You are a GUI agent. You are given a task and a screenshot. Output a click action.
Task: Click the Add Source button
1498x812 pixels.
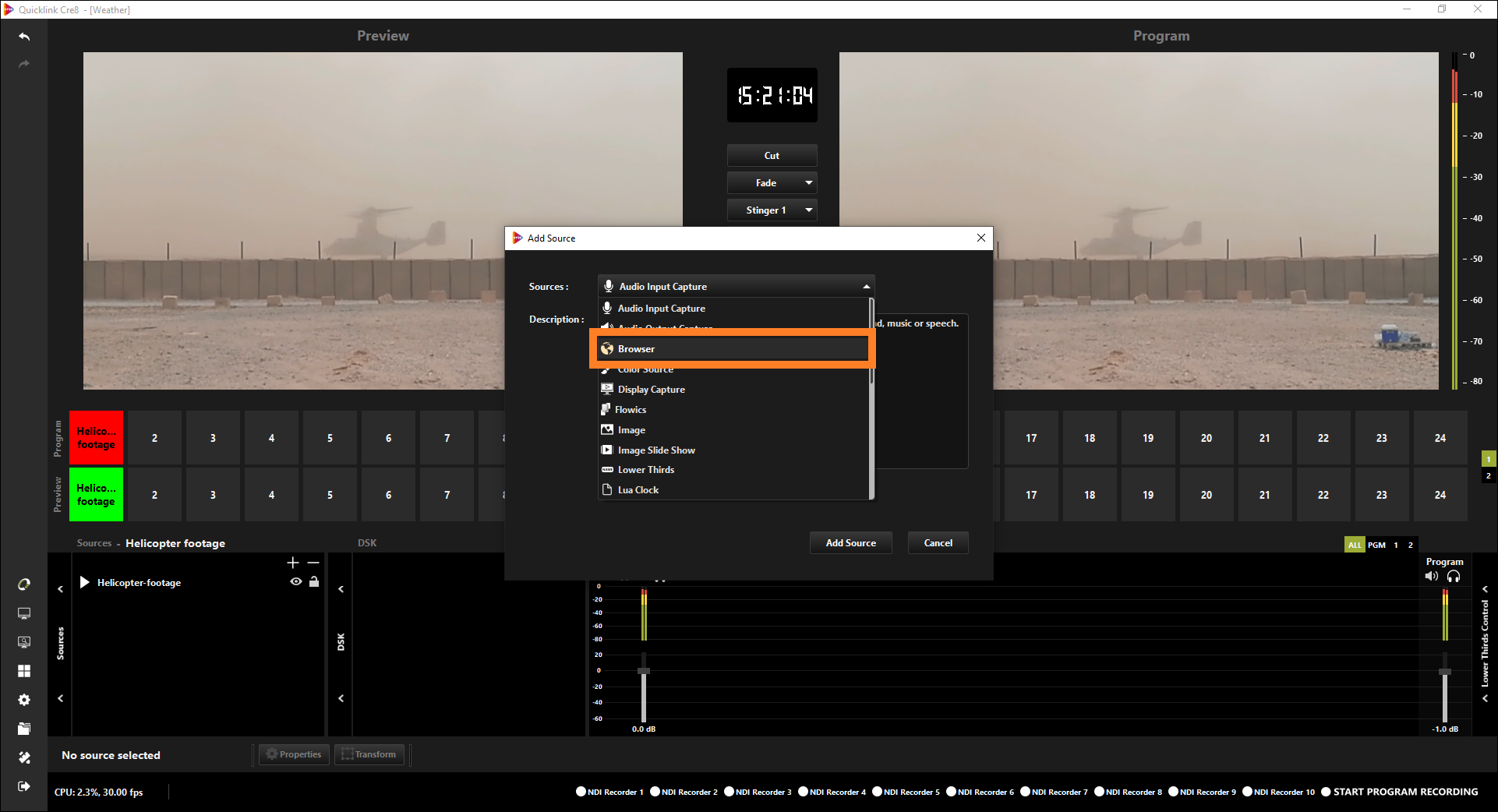coord(850,543)
